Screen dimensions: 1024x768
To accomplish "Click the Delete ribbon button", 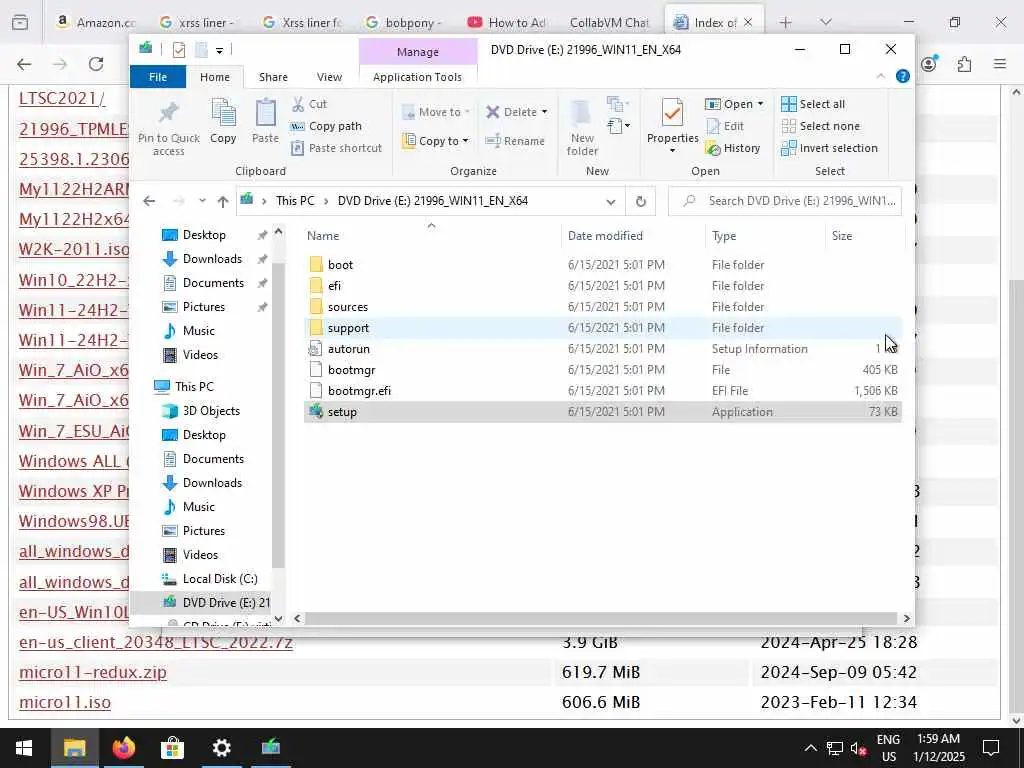I will tap(517, 112).
